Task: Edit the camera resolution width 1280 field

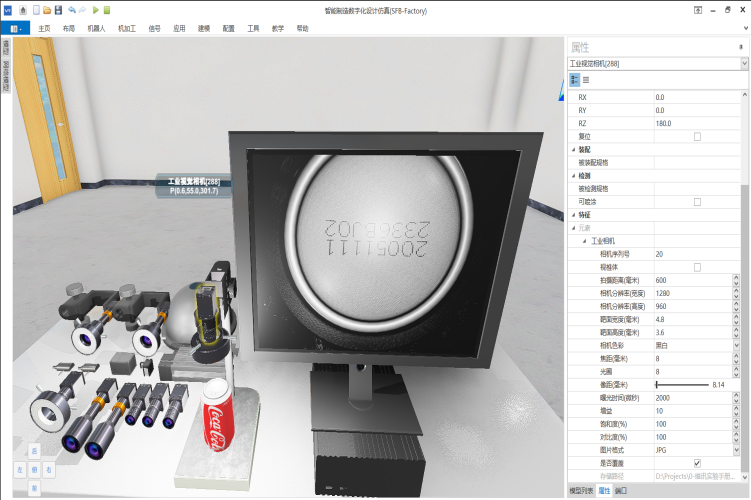Action: pyautogui.click(x=693, y=293)
